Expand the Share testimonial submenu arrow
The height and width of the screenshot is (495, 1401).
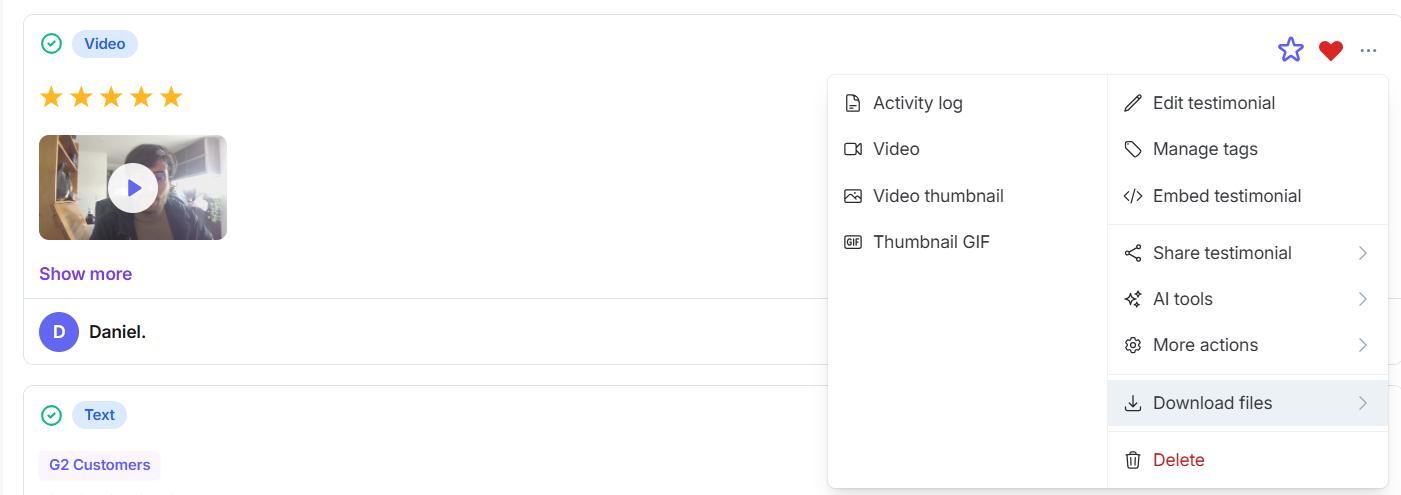point(1363,253)
